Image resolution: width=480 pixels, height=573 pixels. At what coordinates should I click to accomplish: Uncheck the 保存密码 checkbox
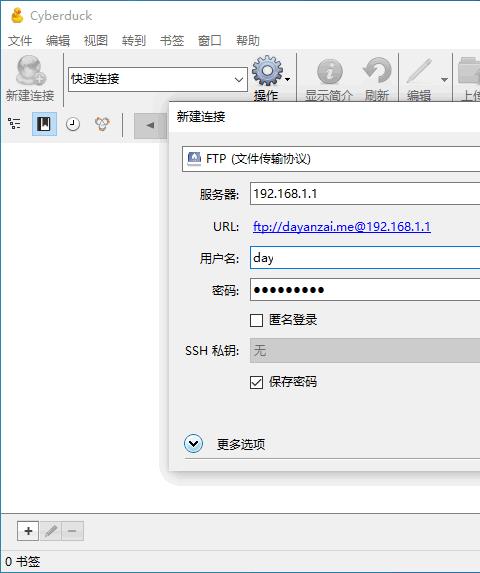256,383
